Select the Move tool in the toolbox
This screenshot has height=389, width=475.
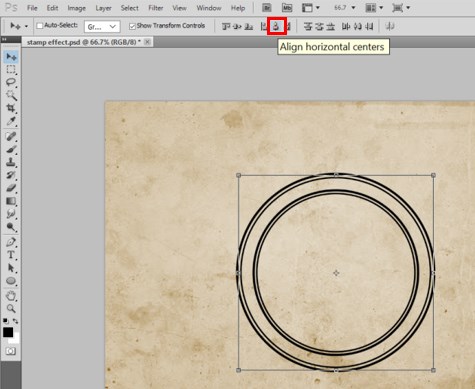[x=11, y=57]
